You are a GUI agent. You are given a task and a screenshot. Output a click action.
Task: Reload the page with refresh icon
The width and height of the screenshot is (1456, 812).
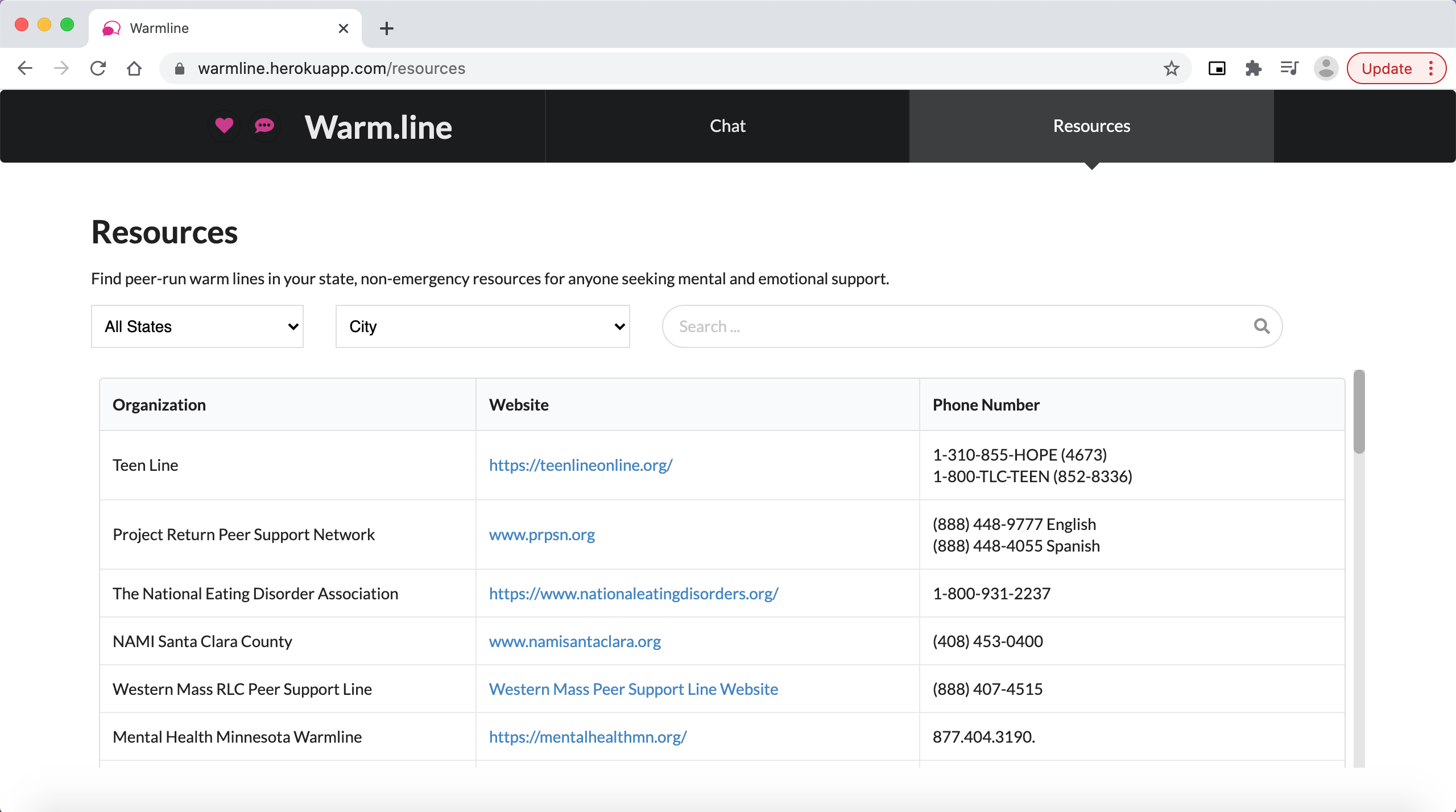point(98,69)
